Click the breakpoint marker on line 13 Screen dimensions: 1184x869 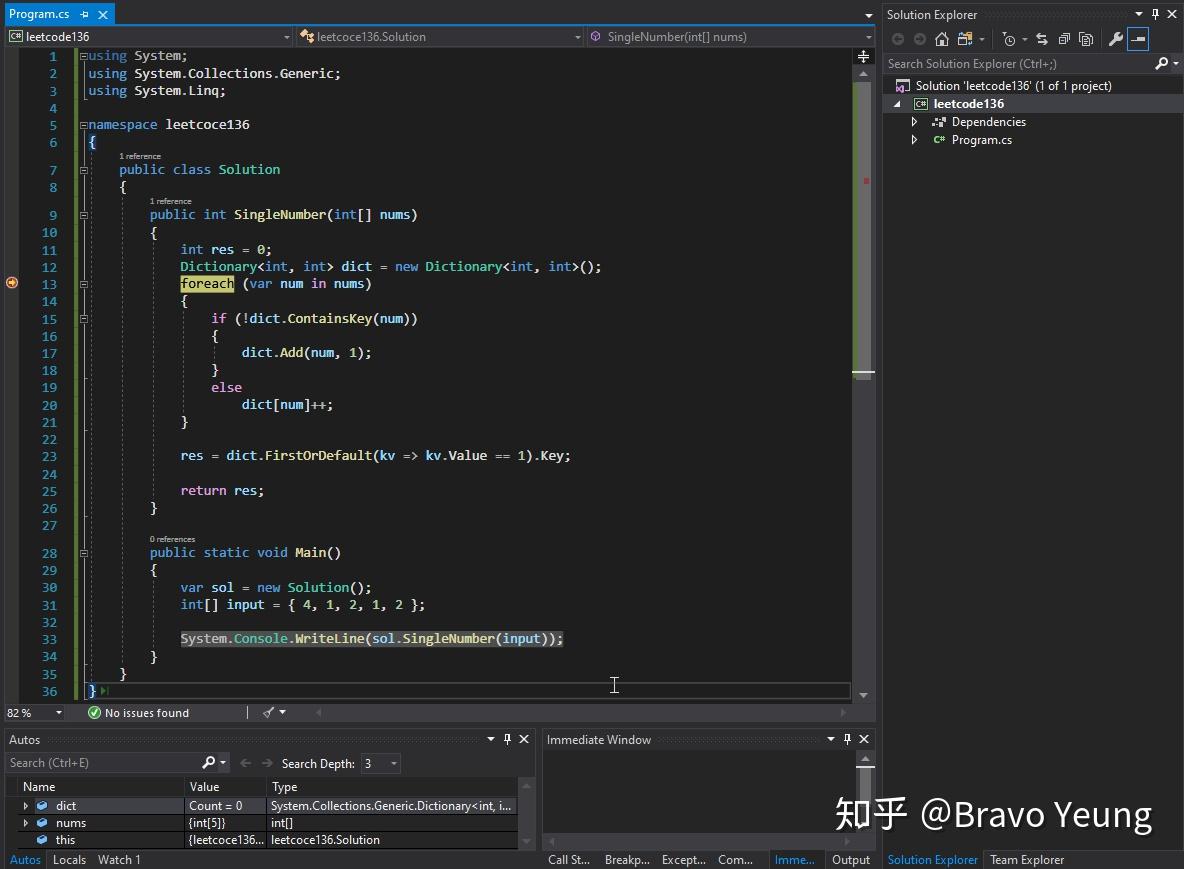click(11, 283)
